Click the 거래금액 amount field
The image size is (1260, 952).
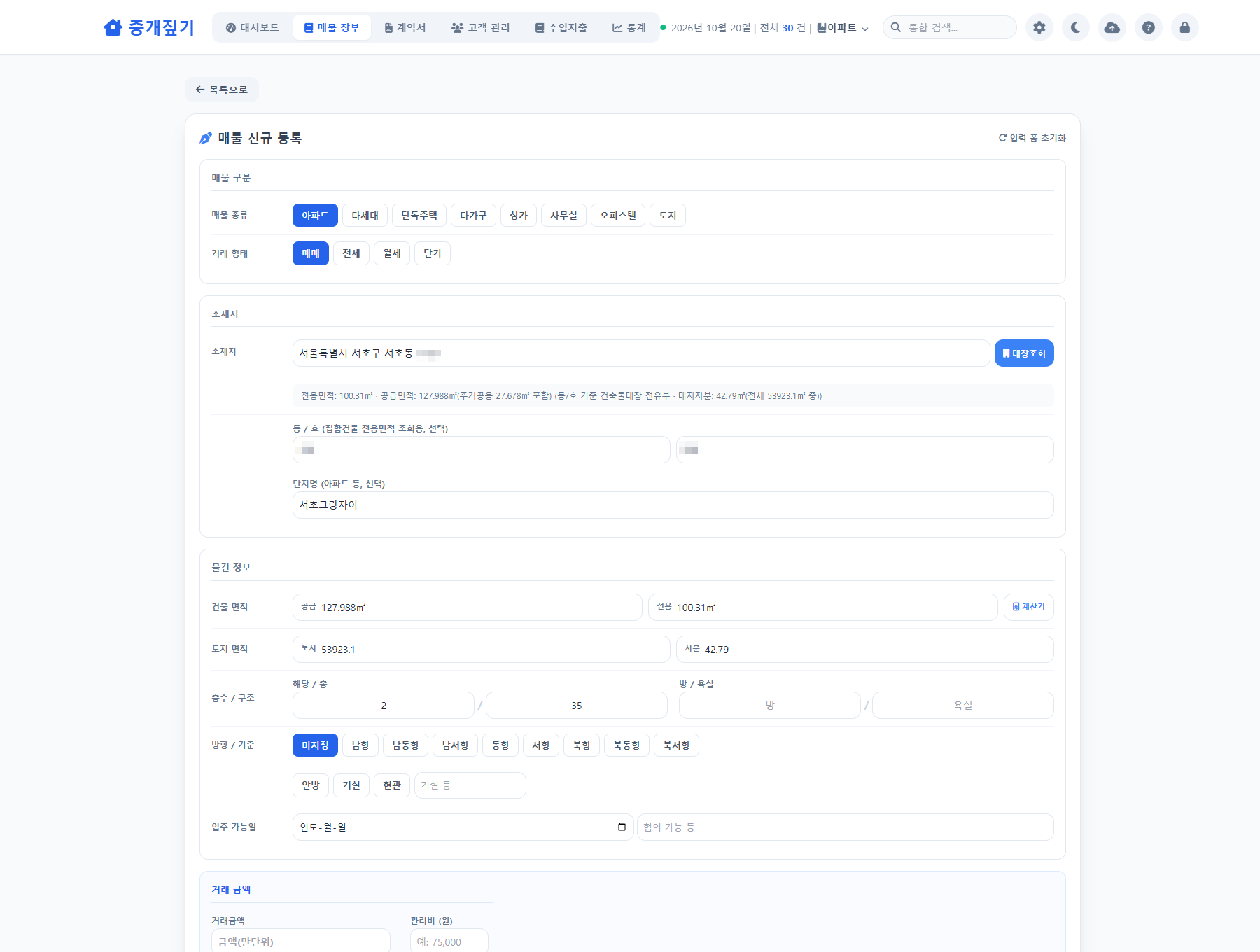coord(301,941)
